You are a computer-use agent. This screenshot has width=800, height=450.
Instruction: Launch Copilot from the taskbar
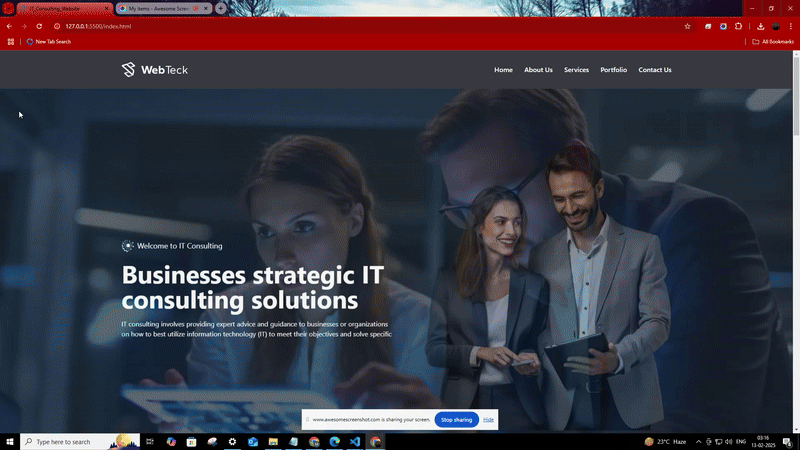[x=171, y=442]
